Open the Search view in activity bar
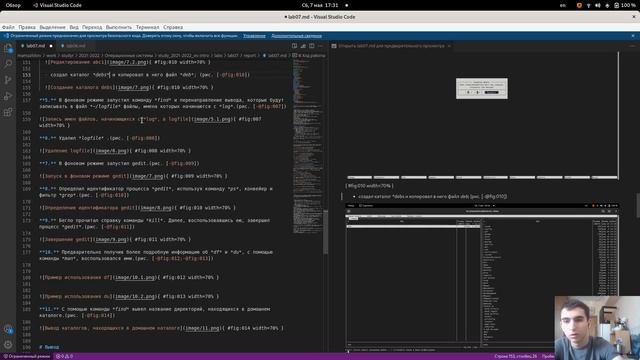Image resolution: width=640 pixels, height=360 pixels. [8, 64]
